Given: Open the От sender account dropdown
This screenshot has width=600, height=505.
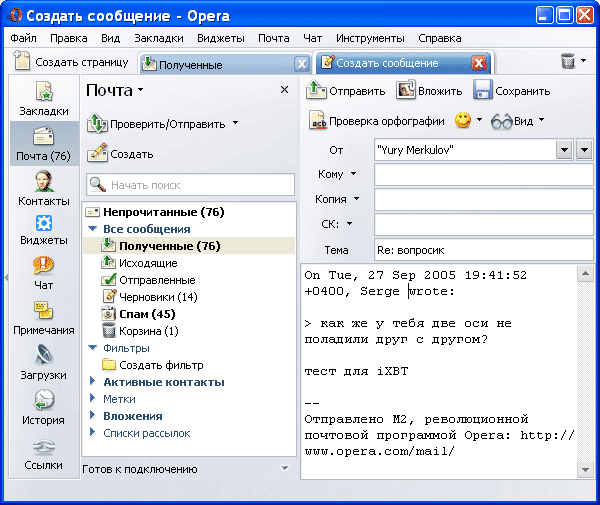Looking at the screenshot, I should click(564, 149).
